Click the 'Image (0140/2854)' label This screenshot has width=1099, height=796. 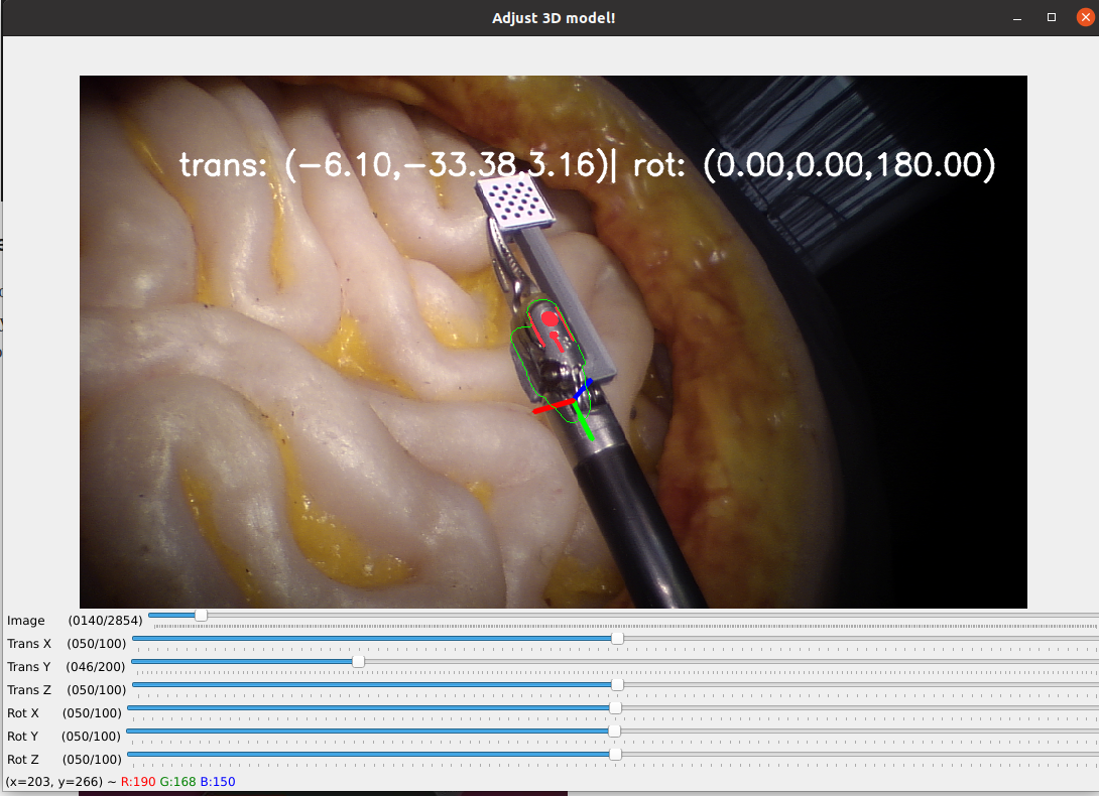point(74,620)
